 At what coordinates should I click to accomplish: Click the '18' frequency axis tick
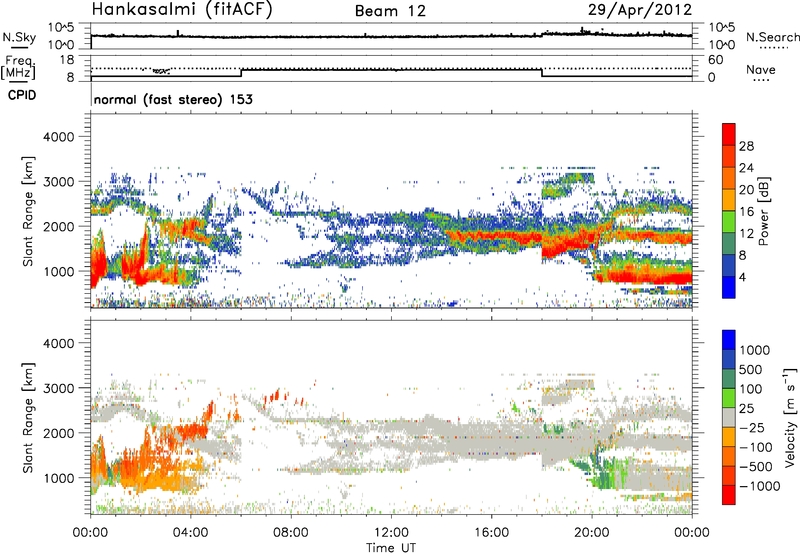click(67, 60)
